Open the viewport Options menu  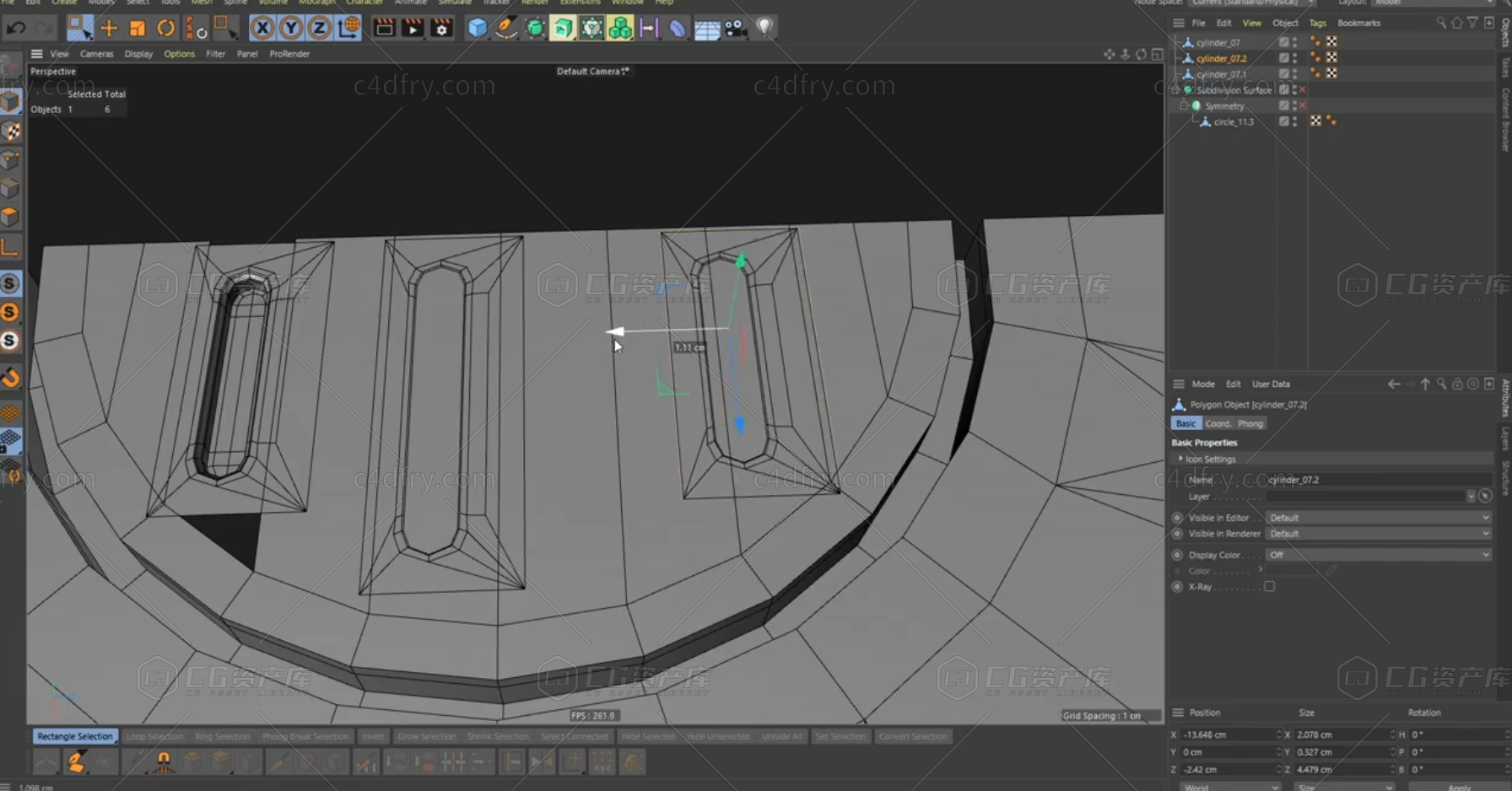point(179,54)
